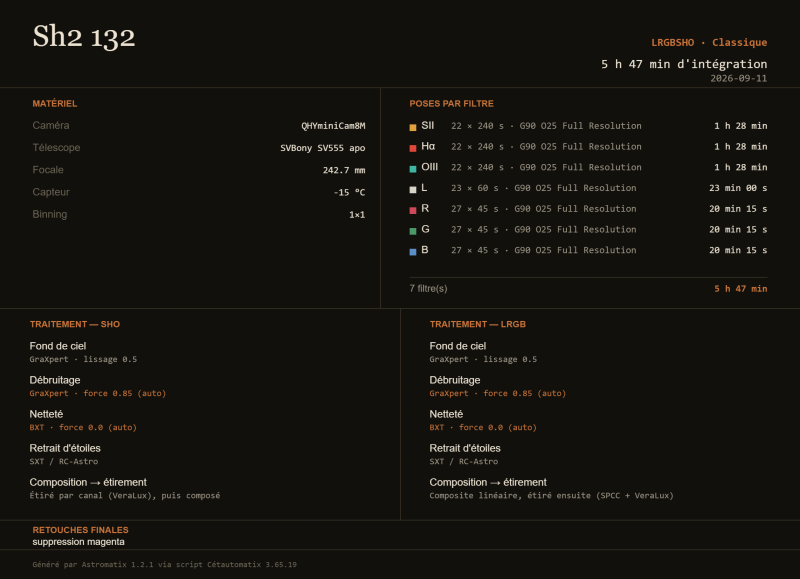Select the title "Sh2 132"
Viewport: 800px width, 579px height.
(84, 37)
